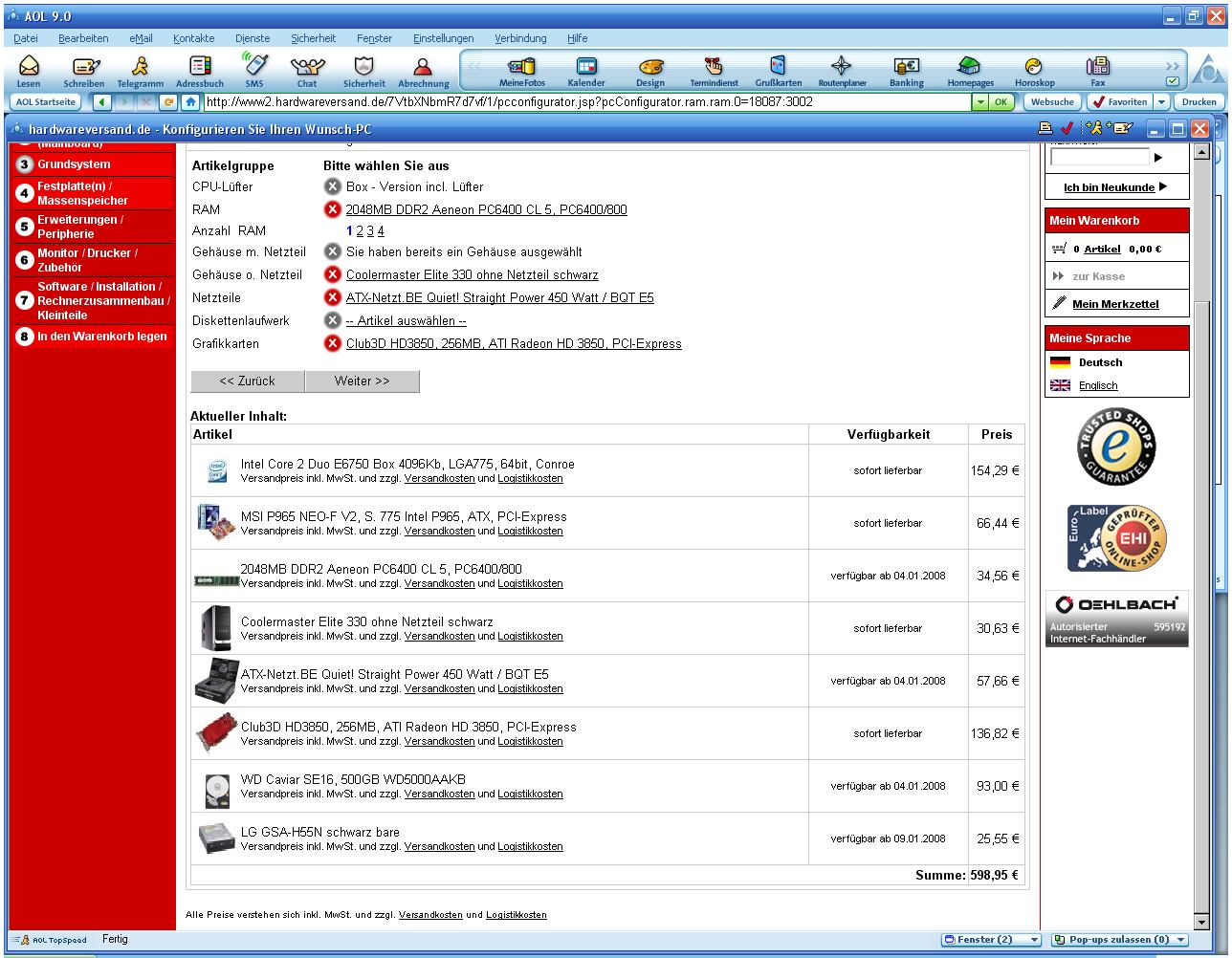Open the Termindienst icon
Viewport: 1232px width, 958px height.
click(x=715, y=72)
